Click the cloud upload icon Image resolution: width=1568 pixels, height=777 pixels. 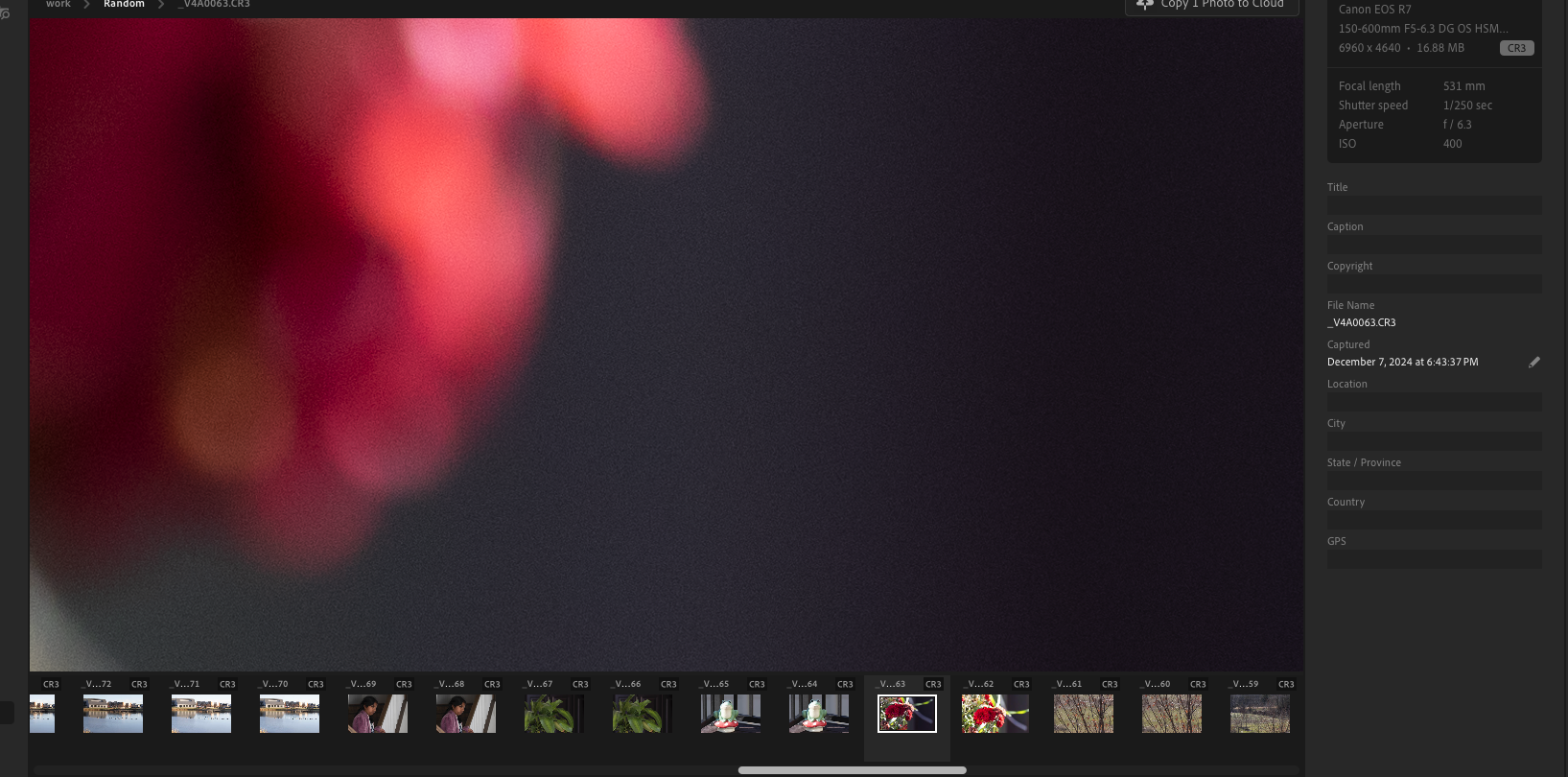click(x=1145, y=4)
